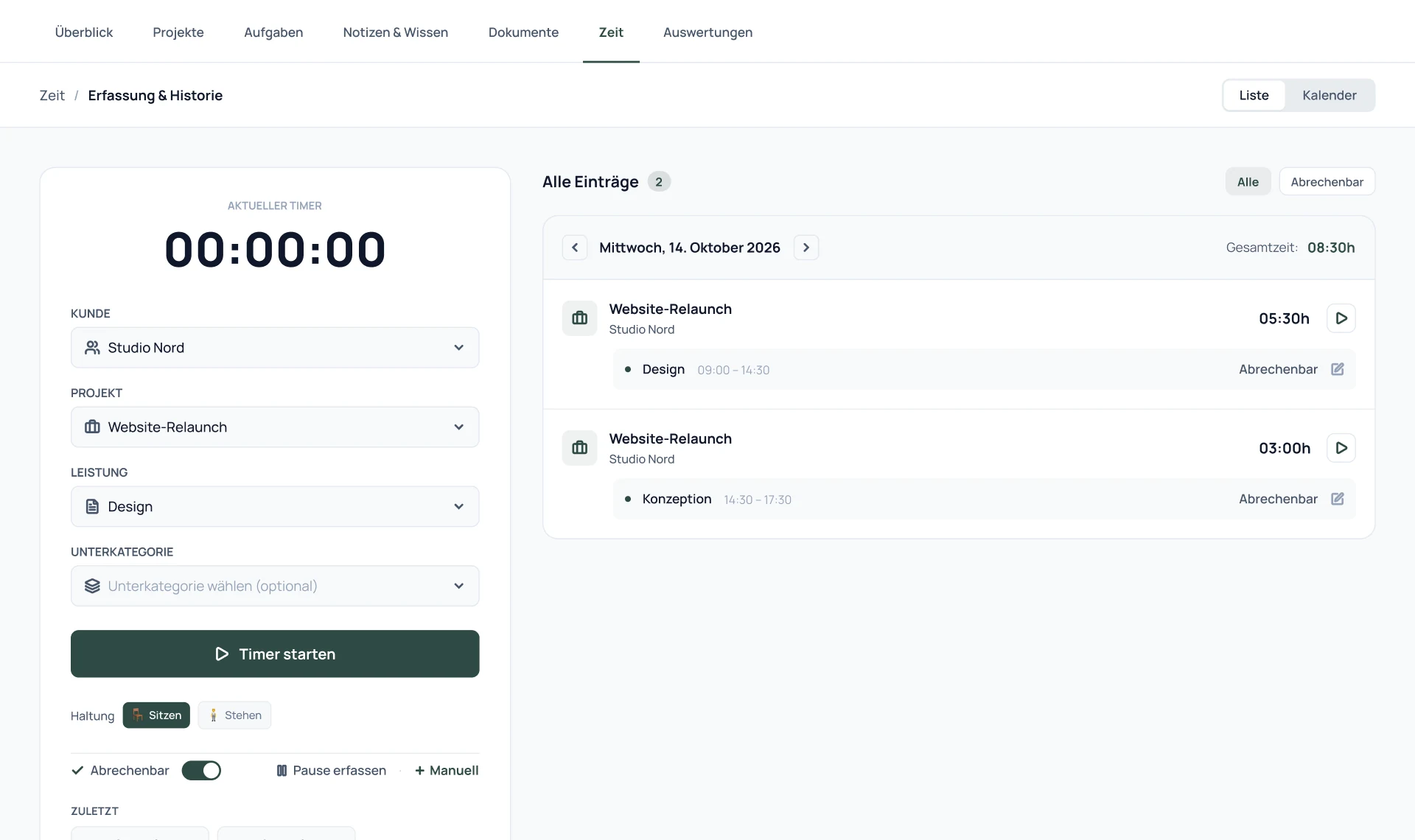The image size is (1415, 840).
Task: Open the Zeit tab
Action: click(x=611, y=32)
